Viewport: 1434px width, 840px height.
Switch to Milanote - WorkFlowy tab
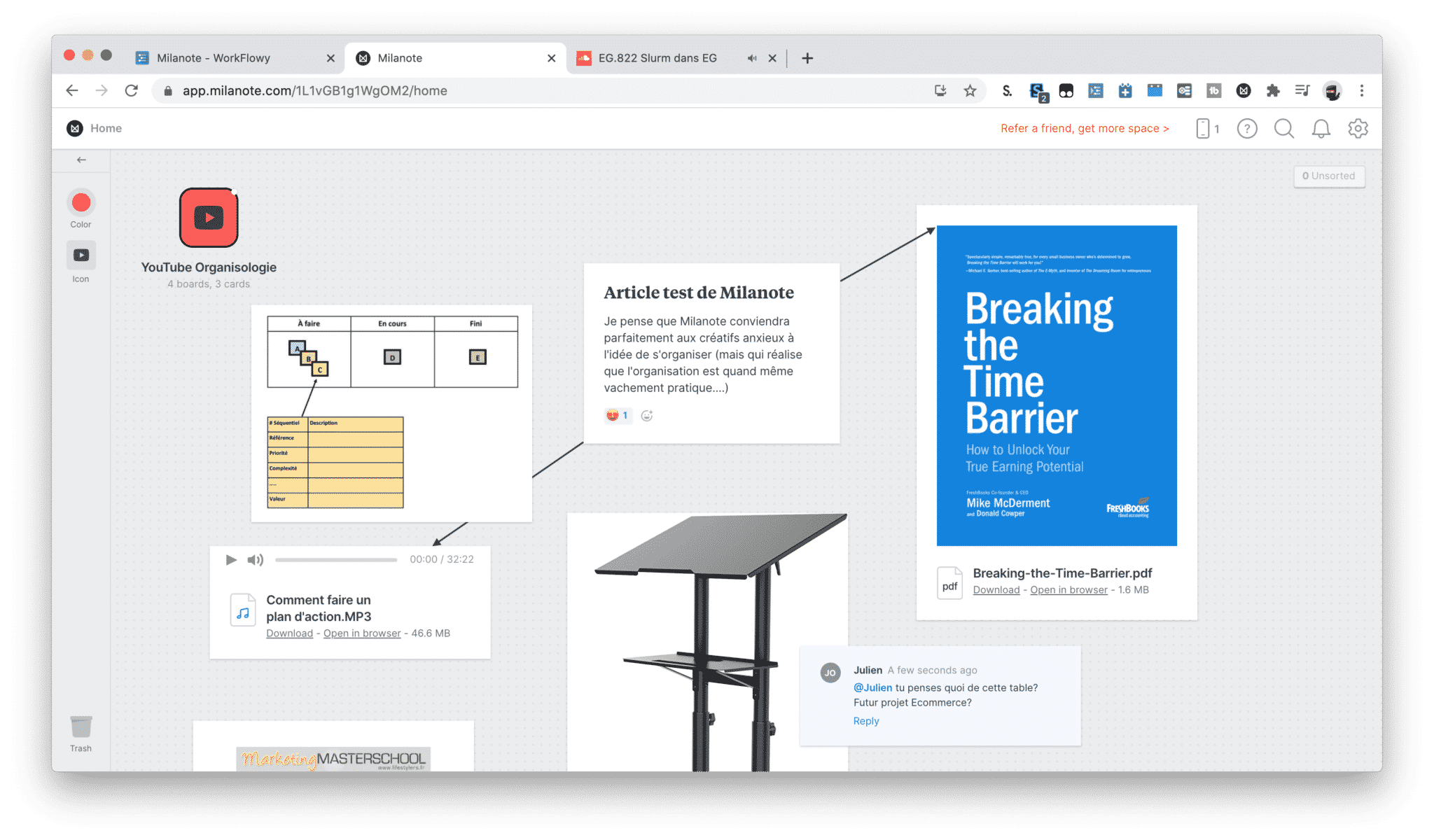235,58
